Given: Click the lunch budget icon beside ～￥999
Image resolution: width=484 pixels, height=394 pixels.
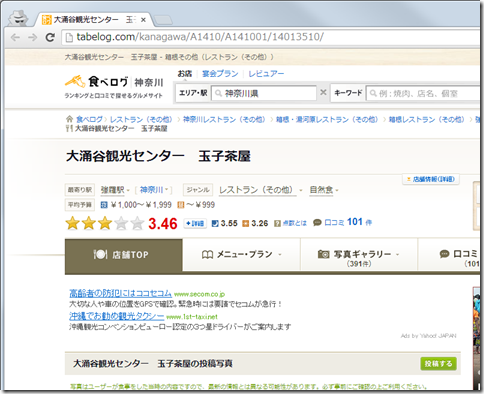Looking at the screenshot, I should (x=181, y=205).
